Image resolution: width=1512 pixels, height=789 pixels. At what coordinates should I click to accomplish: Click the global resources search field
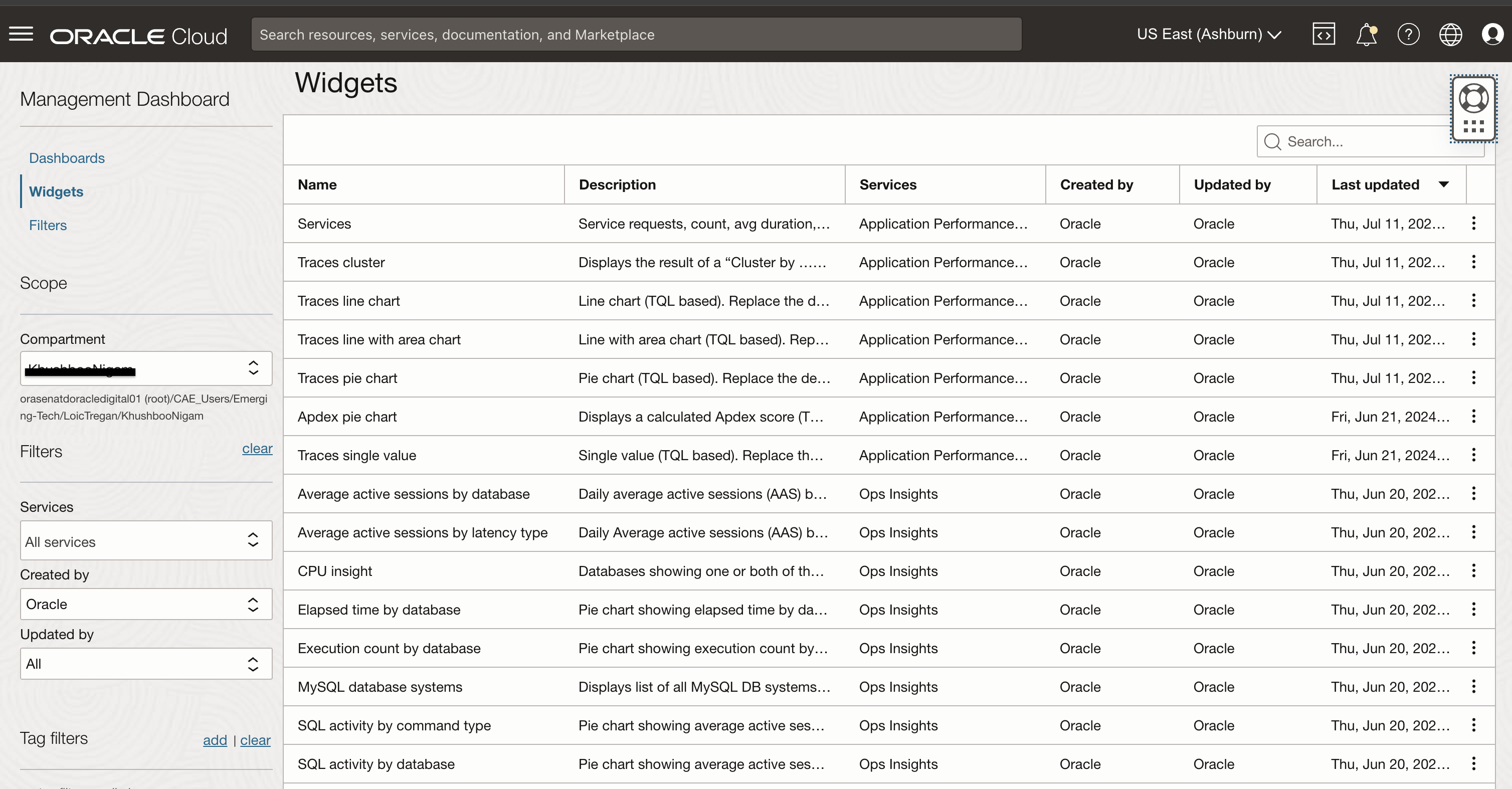pyautogui.click(x=637, y=34)
